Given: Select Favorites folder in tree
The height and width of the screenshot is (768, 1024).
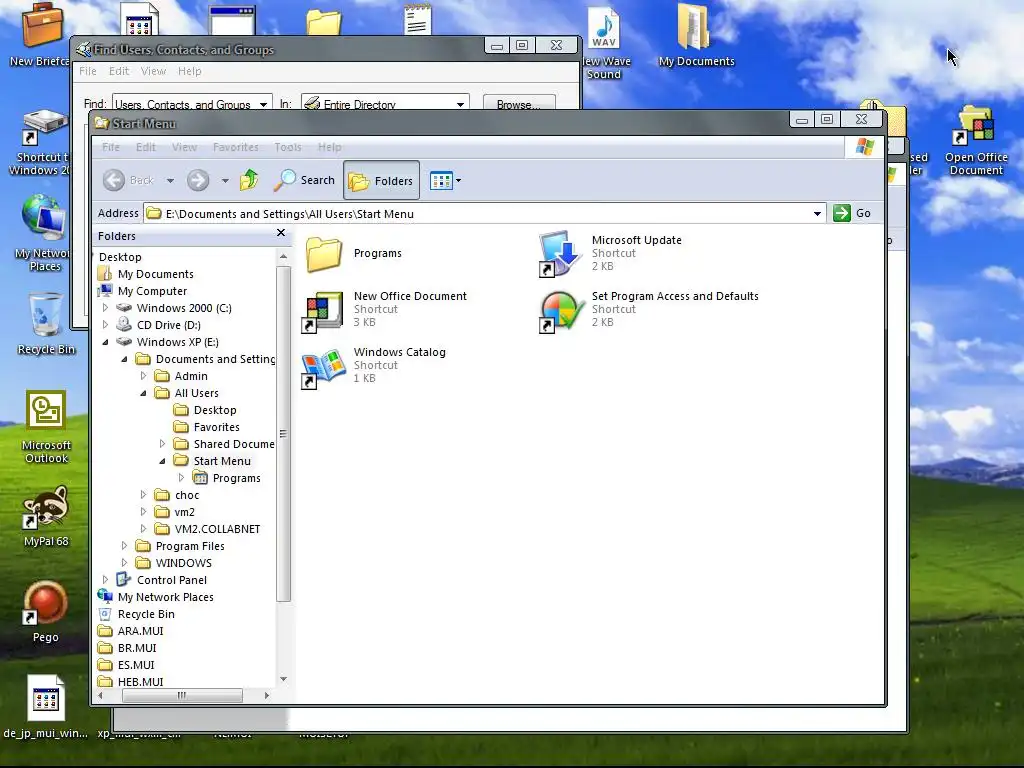Looking at the screenshot, I should click(216, 426).
